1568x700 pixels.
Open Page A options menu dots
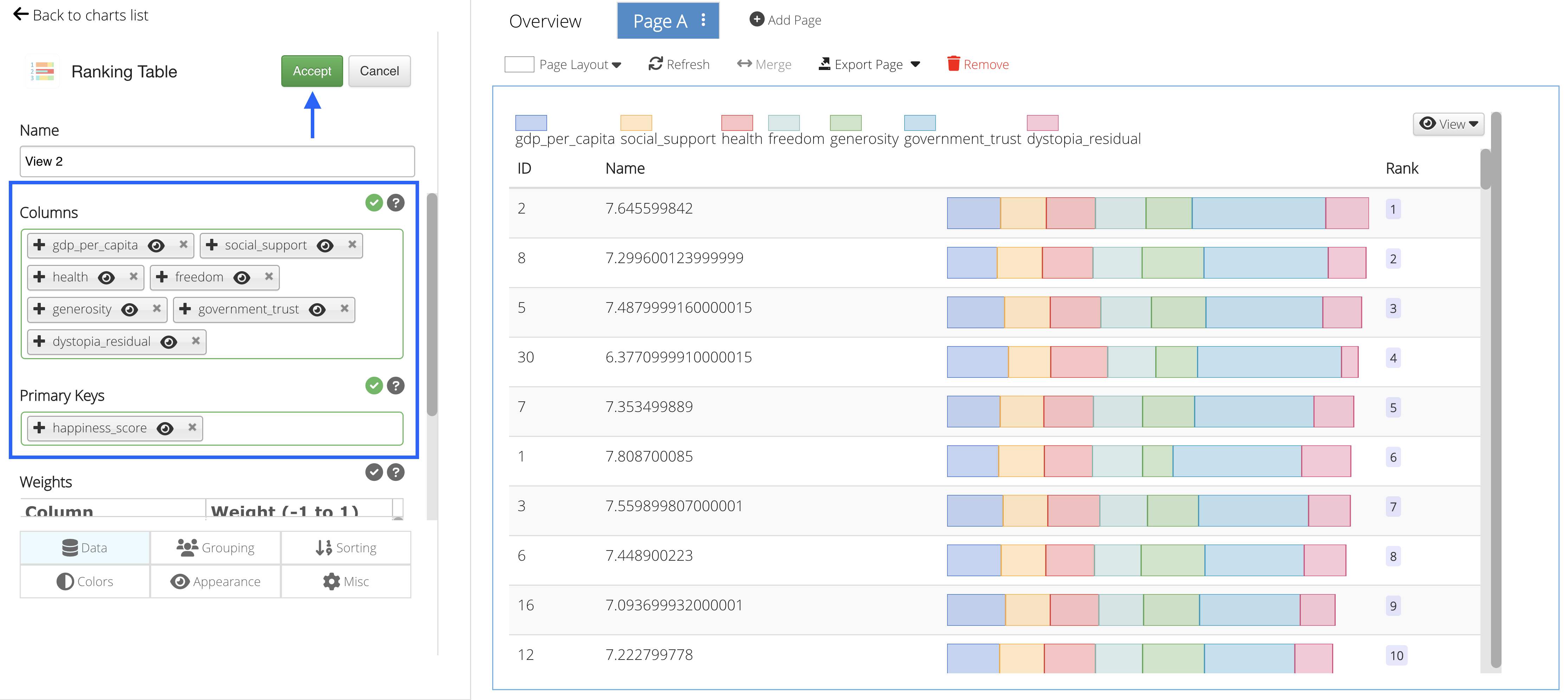703,20
